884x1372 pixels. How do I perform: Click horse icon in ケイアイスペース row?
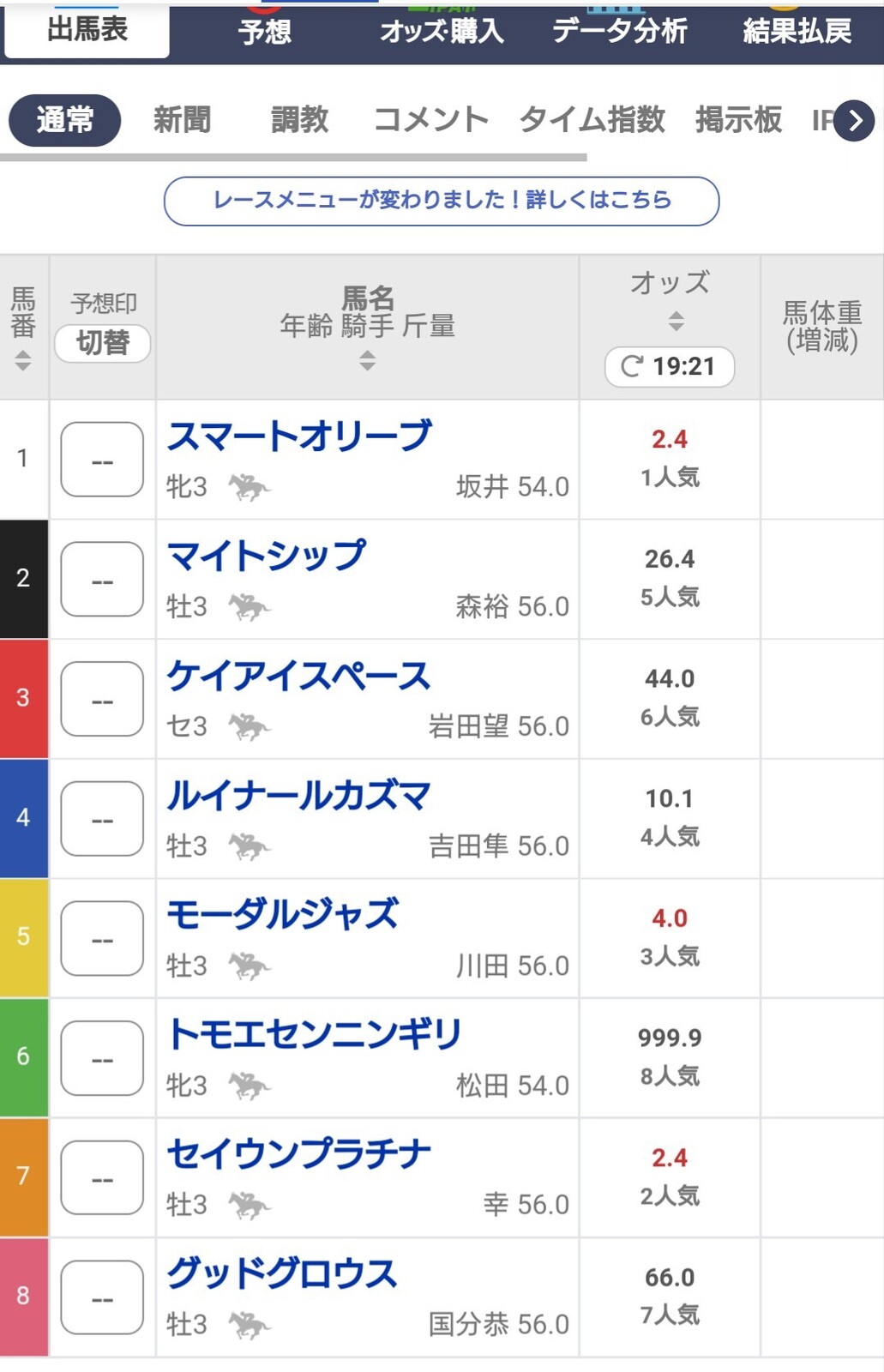tap(249, 727)
